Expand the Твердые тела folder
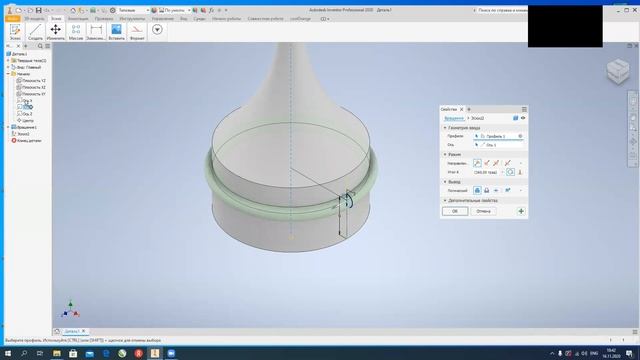Image resolution: width=640 pixels, height=360 pixels. tap(8, 60)
